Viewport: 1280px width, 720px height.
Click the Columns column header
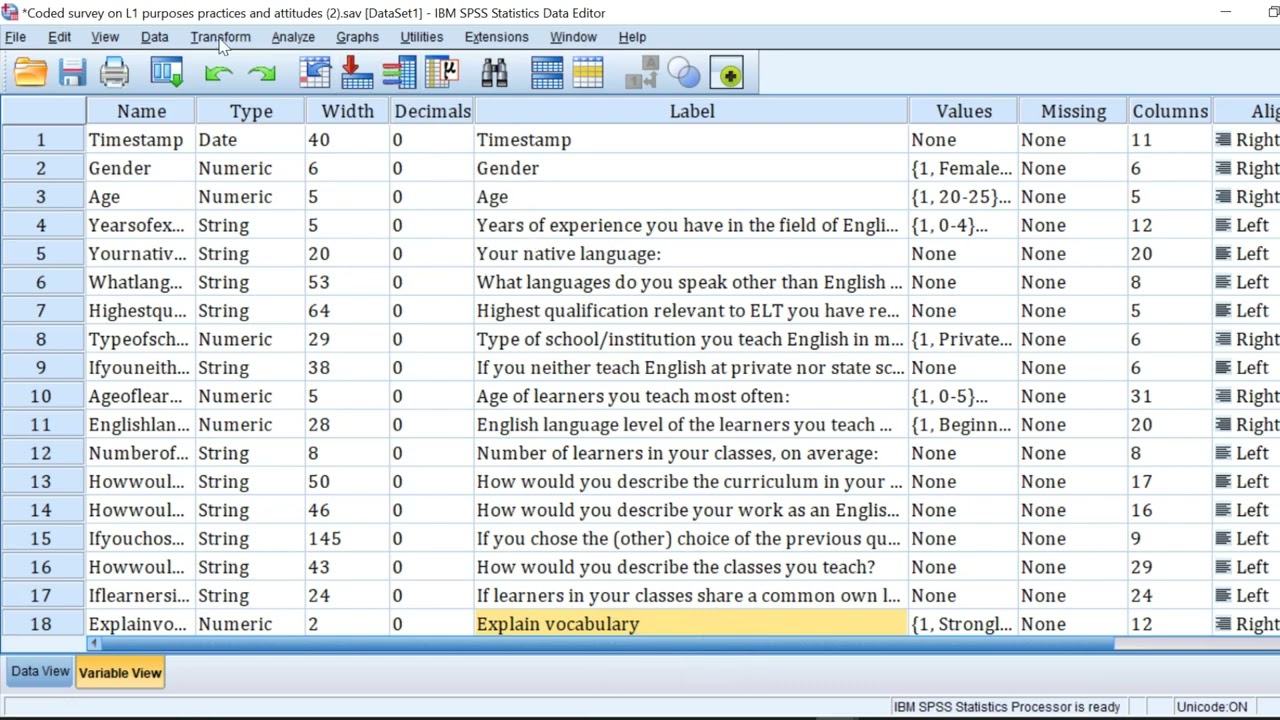pos(1170,111)
